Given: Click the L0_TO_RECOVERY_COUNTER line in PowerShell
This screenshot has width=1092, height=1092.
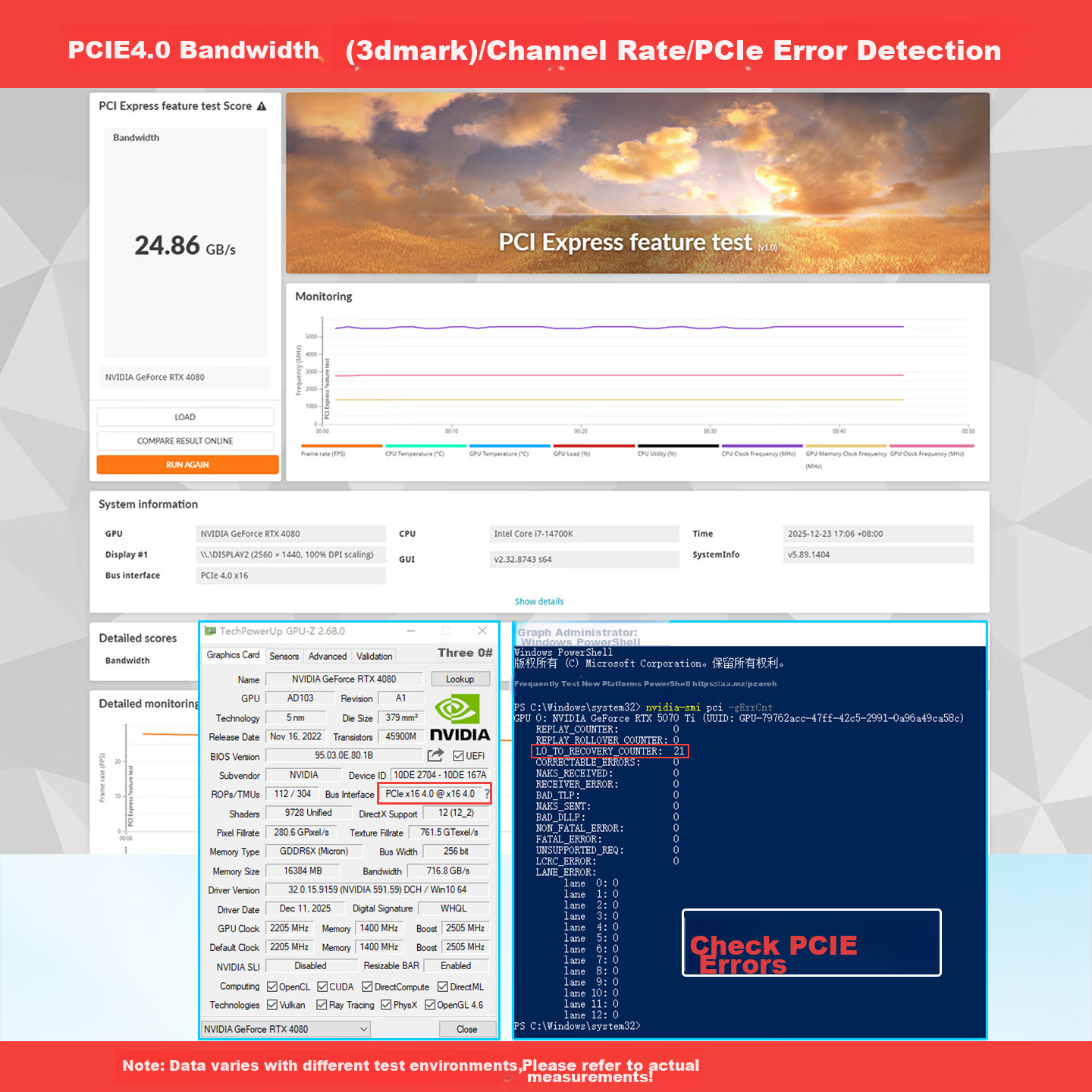Looking at the screenshot, I should click(x=610, y=752).
